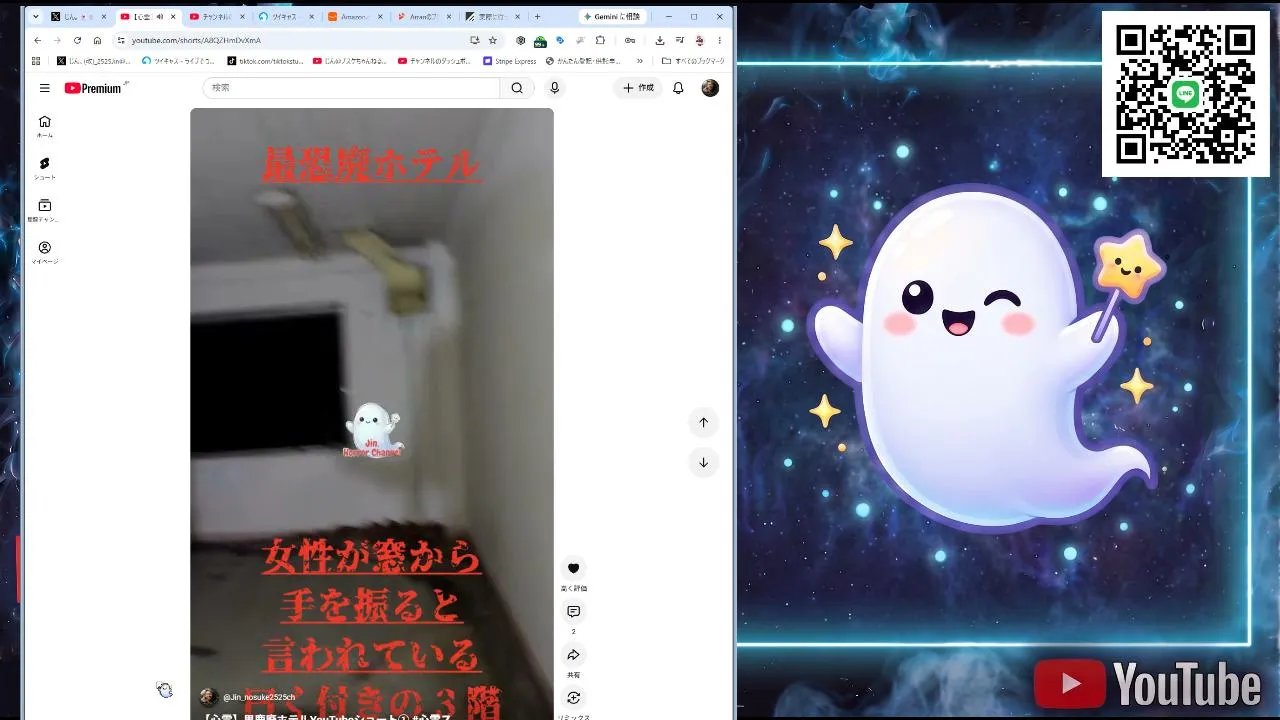
Task: Expand the bookmarks overflow chevron
Action: tap(640, 61)
